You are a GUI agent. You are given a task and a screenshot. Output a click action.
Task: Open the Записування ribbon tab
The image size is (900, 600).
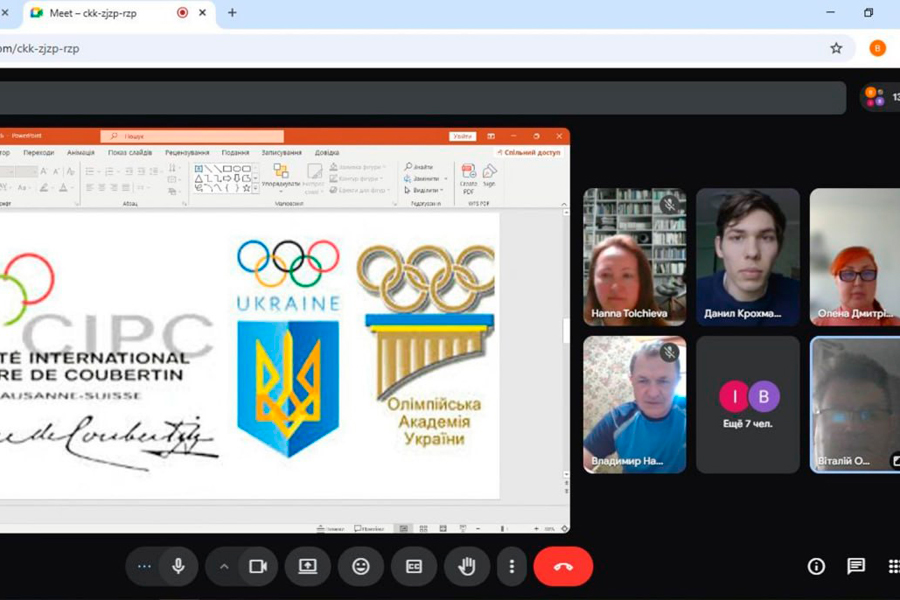pyautogui.click(x=281, y=153)
